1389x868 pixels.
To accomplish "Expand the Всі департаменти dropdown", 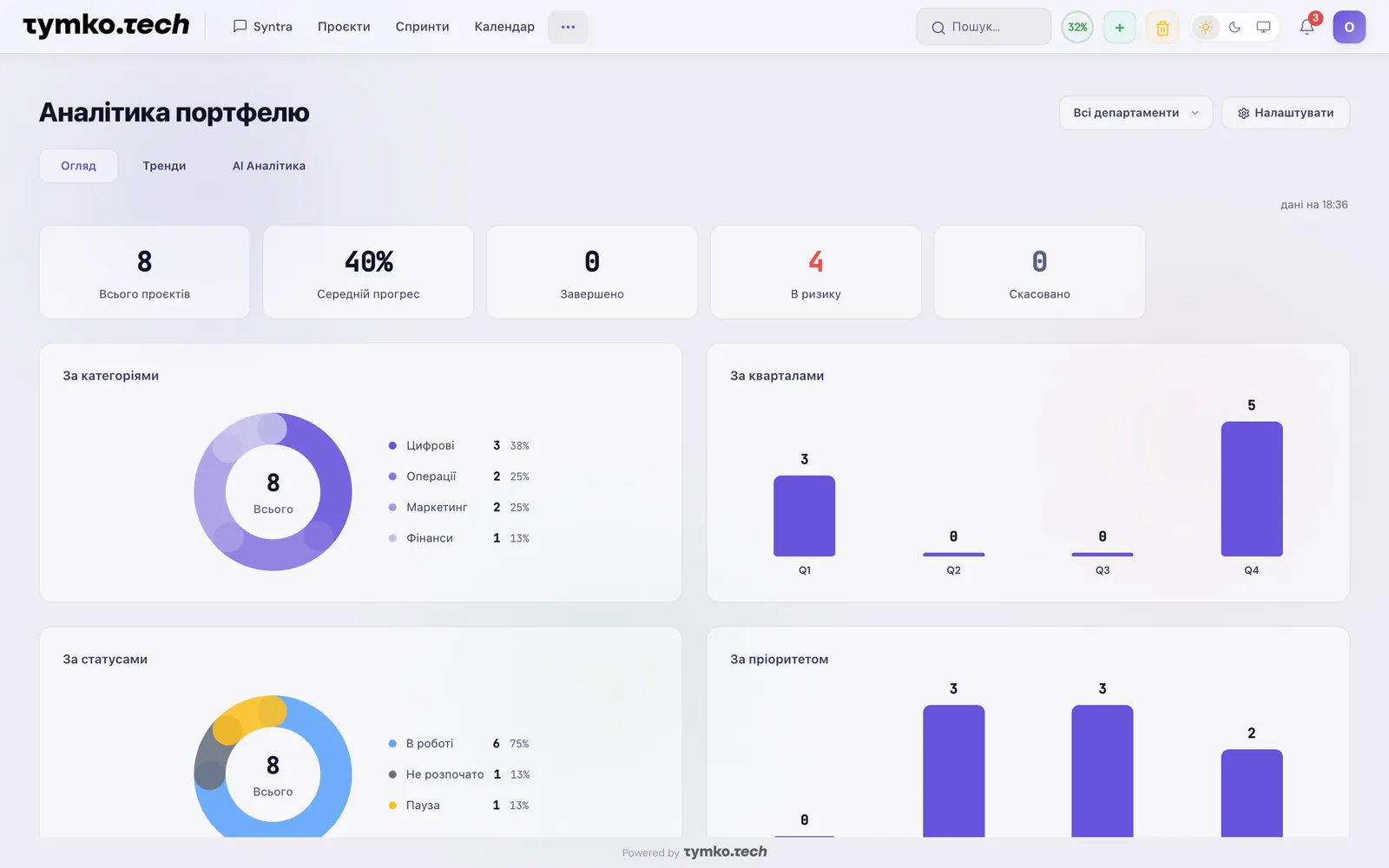I will click(1136, 113).
